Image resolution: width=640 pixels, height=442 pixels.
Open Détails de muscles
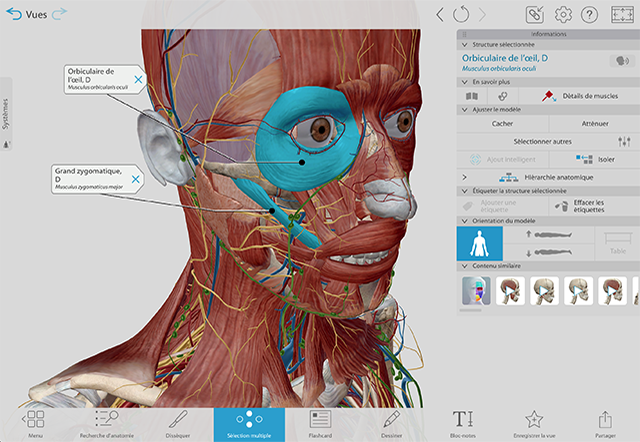tap(580, 96)
